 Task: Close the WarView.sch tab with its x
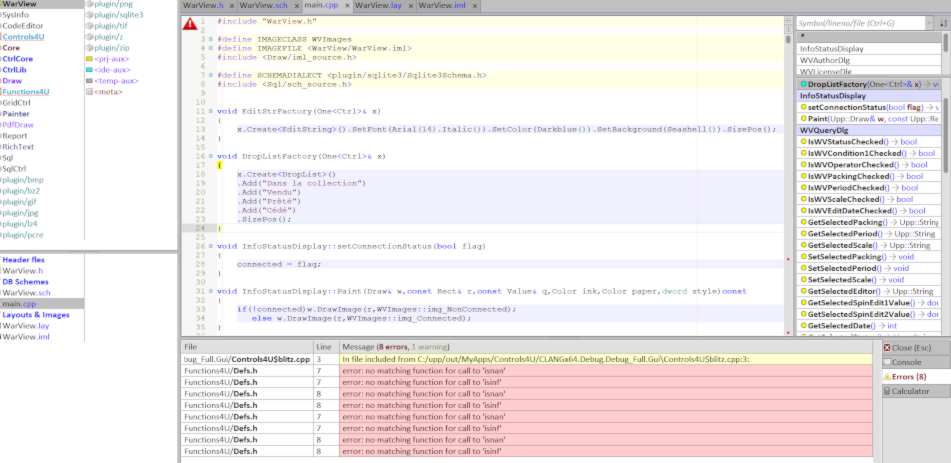(x=297, y=6)
